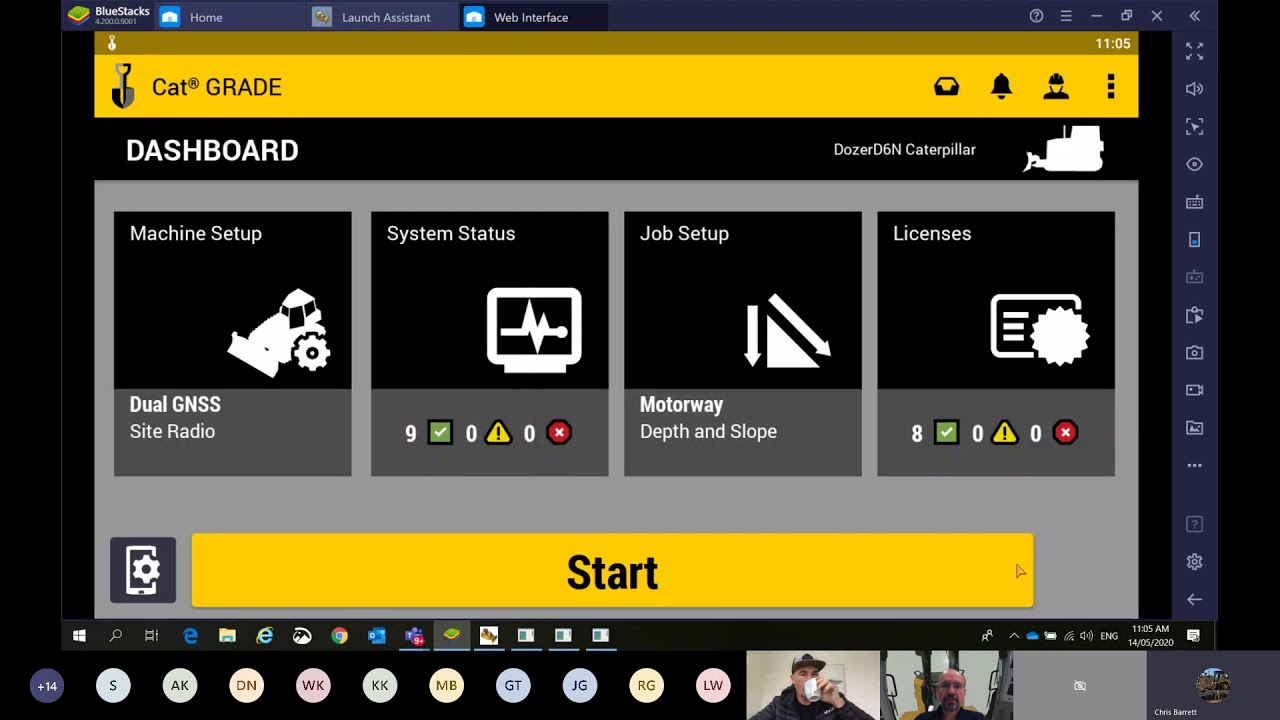Viewport: 1280px width, 720px height.
Task: Open the inbox tray icon in Cat GRADE header
Action: (x=946, y=87)
